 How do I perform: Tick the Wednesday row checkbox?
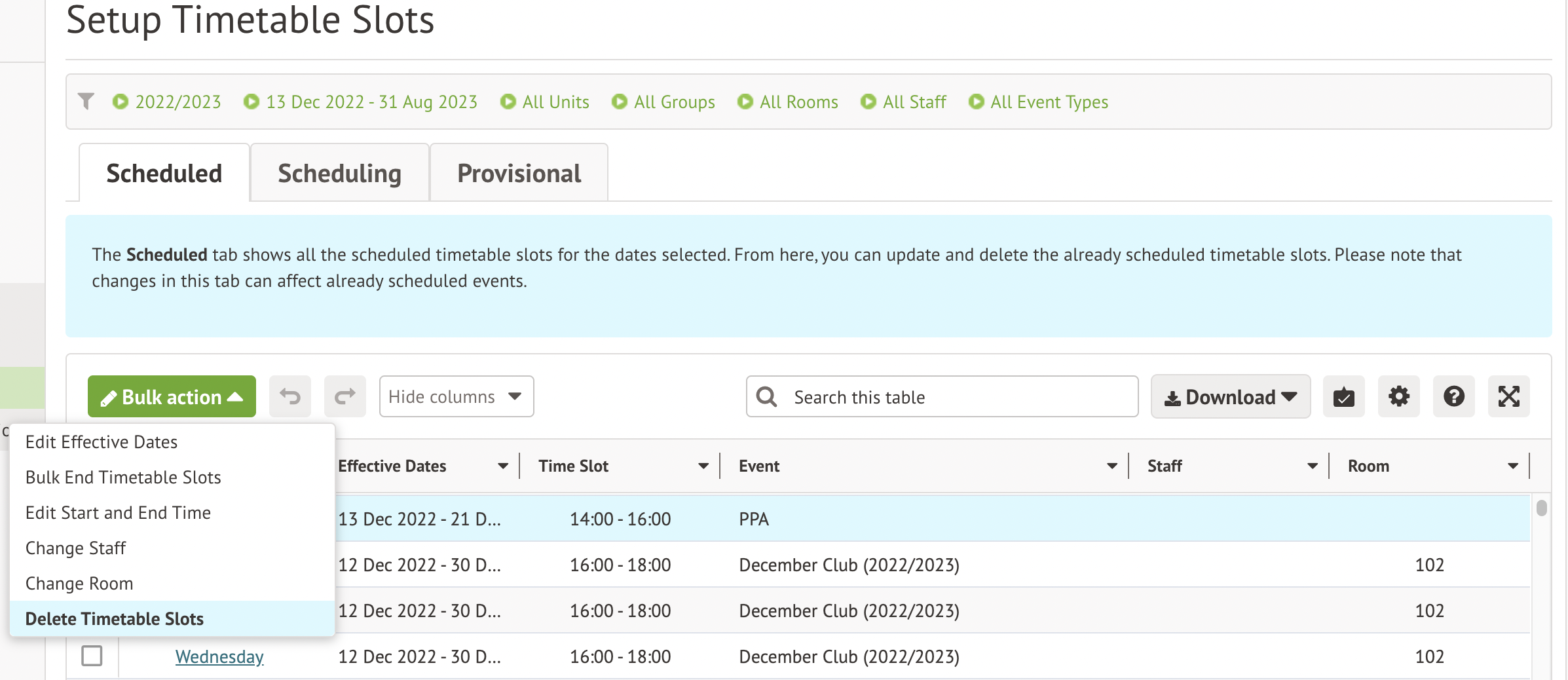92,656
